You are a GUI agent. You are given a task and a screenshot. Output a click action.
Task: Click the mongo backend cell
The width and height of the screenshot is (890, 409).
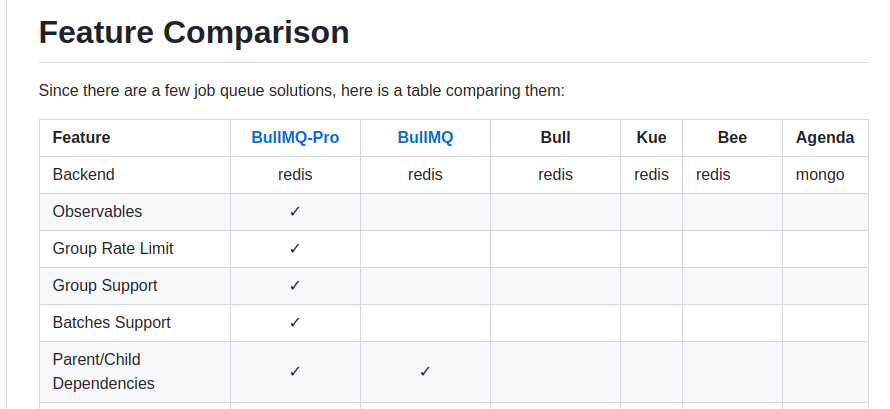click(x=820, y=175)
